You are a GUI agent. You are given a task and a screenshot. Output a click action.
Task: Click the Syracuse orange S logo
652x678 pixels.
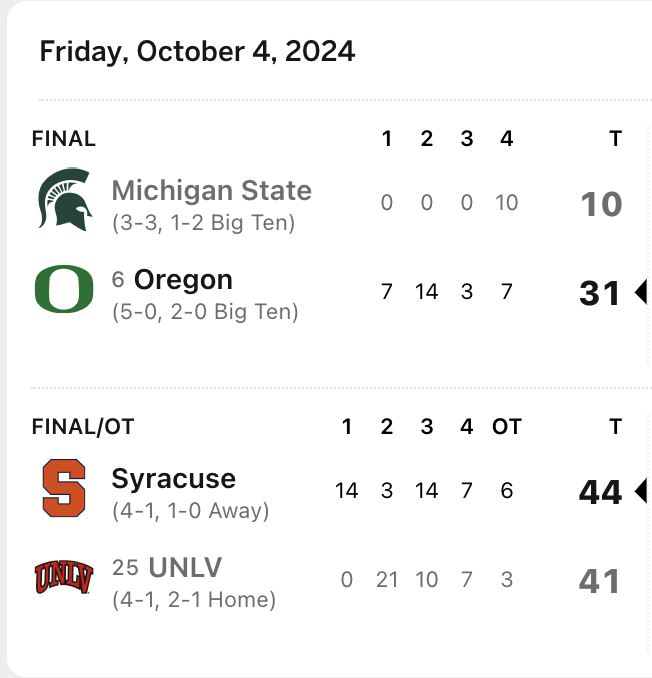[64, 488]
